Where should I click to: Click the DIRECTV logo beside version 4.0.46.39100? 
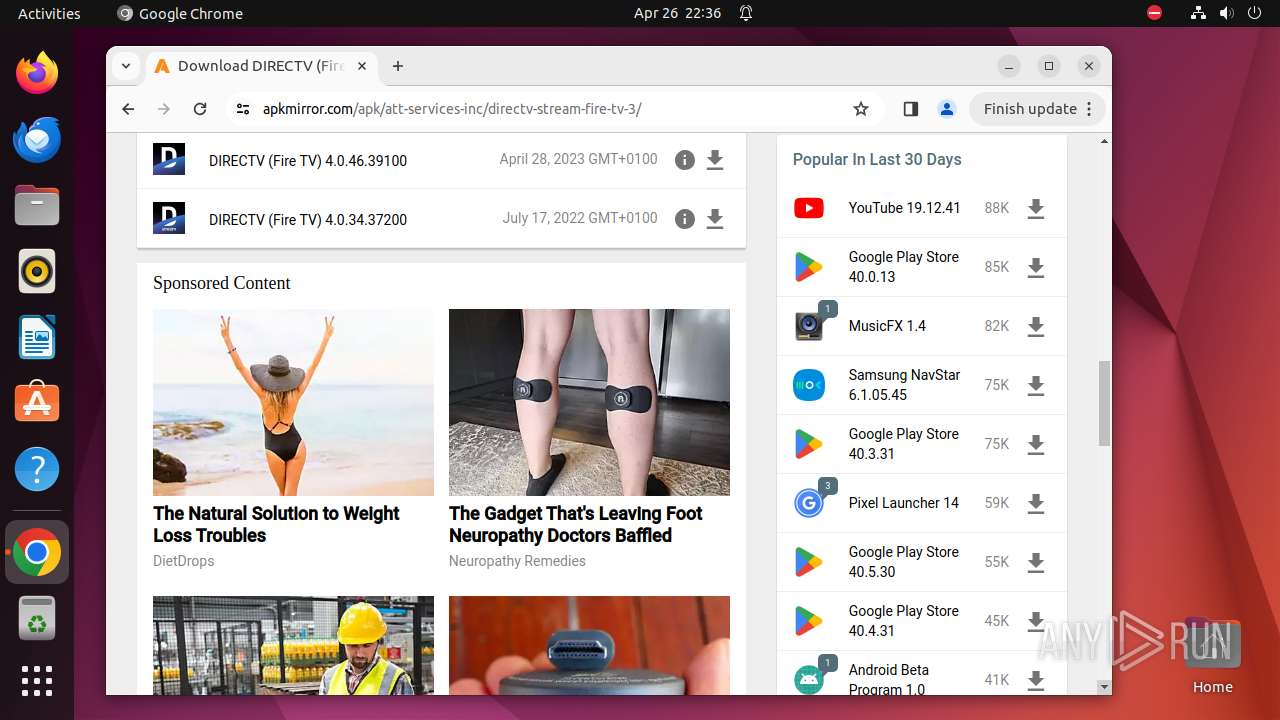(169, 160)
